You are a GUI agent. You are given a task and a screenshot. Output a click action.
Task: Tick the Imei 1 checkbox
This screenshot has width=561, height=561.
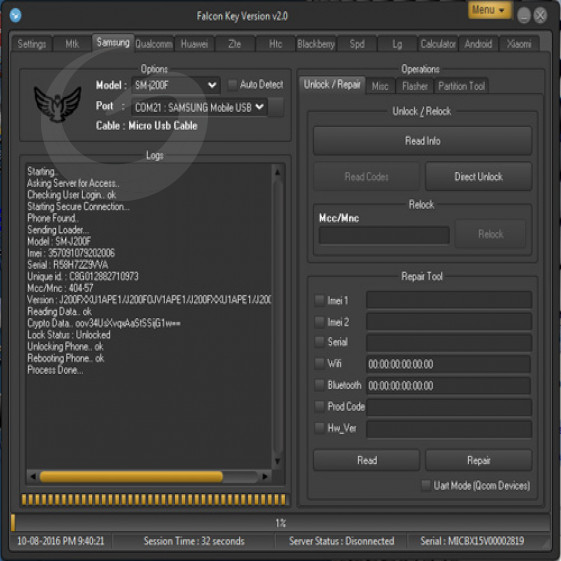(x=319, y=300)
